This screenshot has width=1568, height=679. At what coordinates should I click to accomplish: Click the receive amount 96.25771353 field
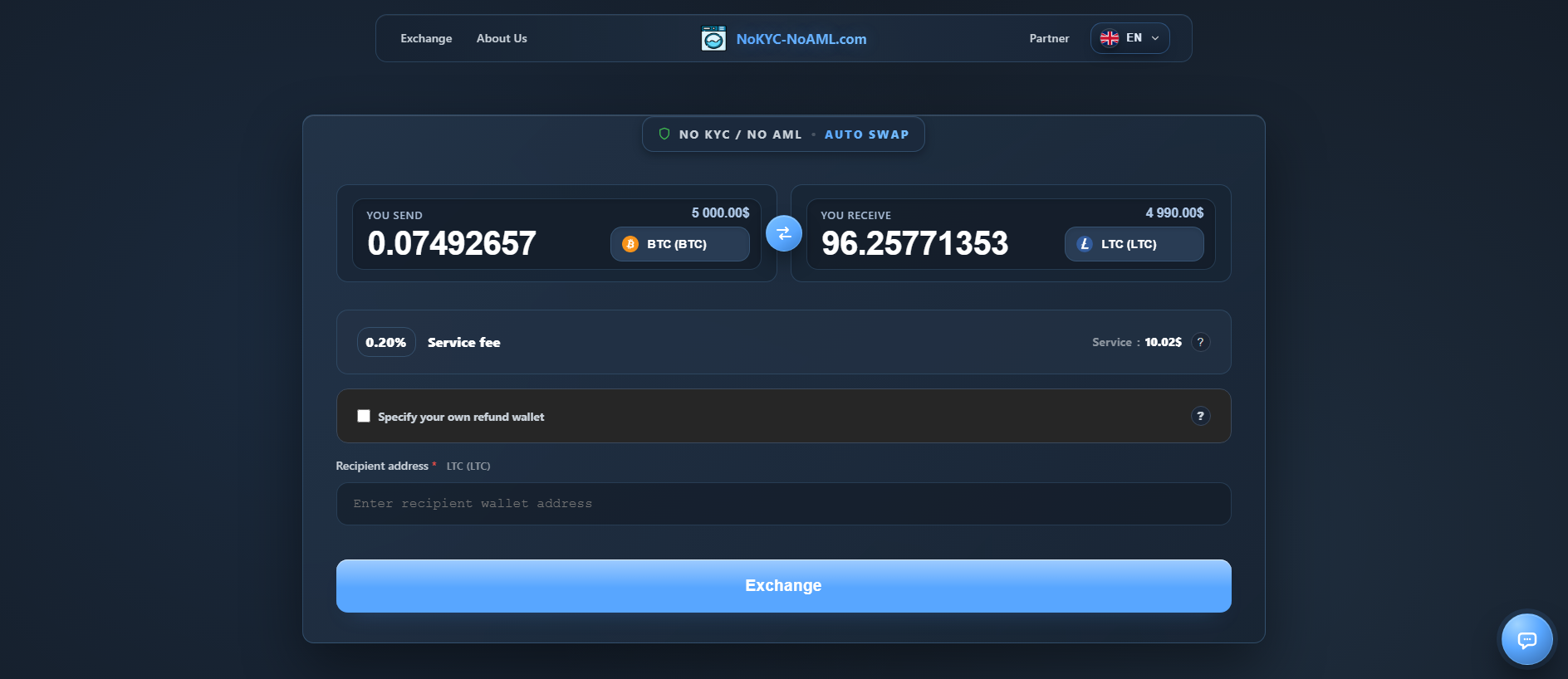[x=914, y=243]
